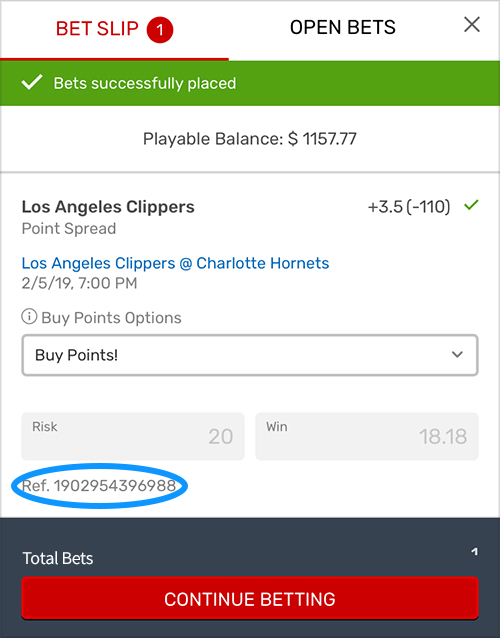Screen dimensions: 500x638
Task: Expand the Buy Points dropdown chevron
Action: [x=457, y=354]
